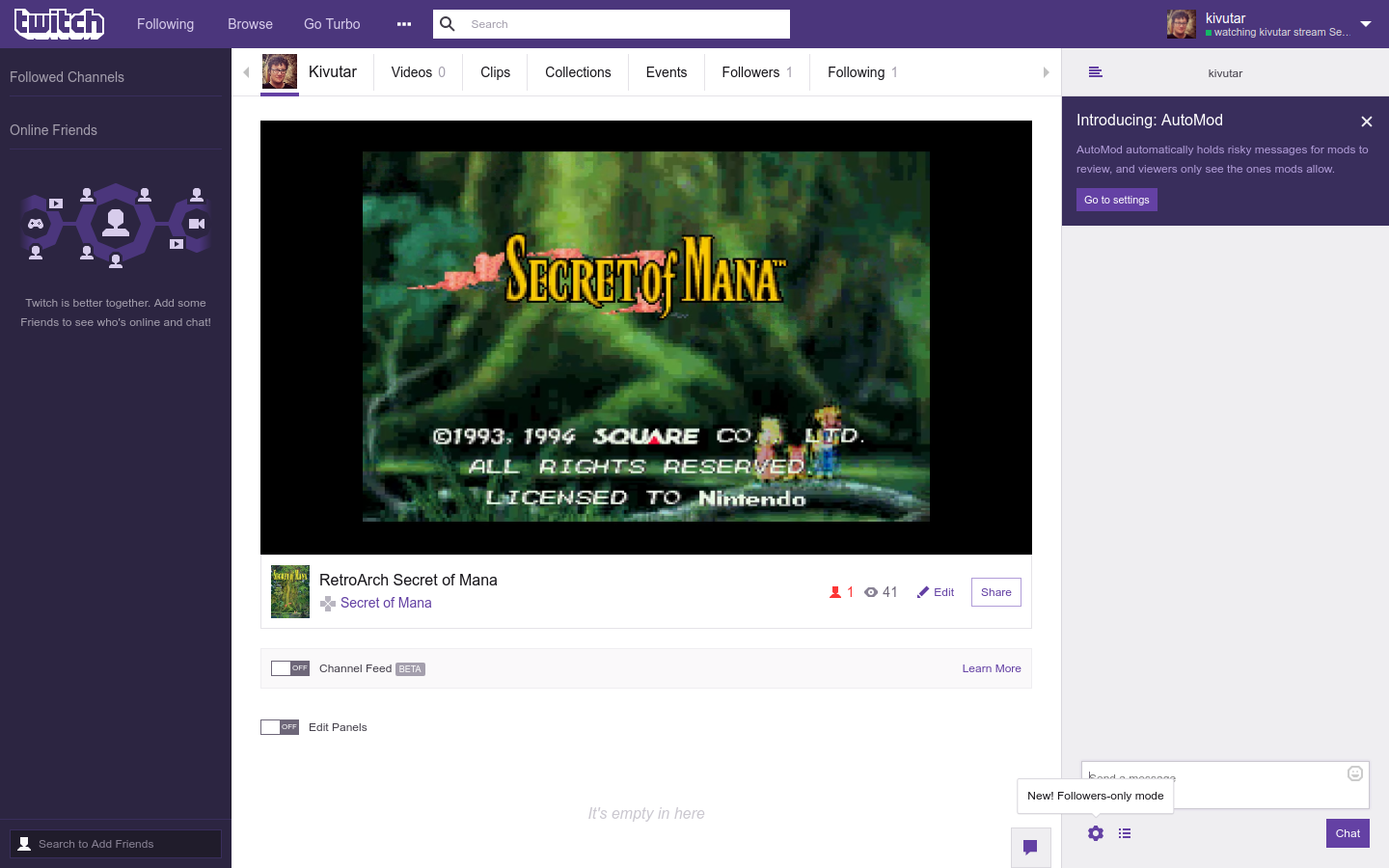Open the Secret of Mana box art
1389x868 pixels.
290,591
